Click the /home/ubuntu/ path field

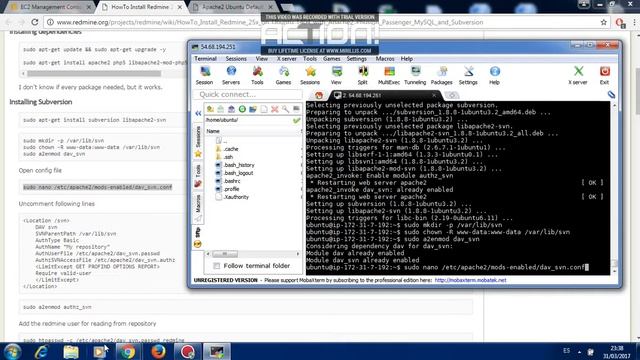click(x=248, y=120)
